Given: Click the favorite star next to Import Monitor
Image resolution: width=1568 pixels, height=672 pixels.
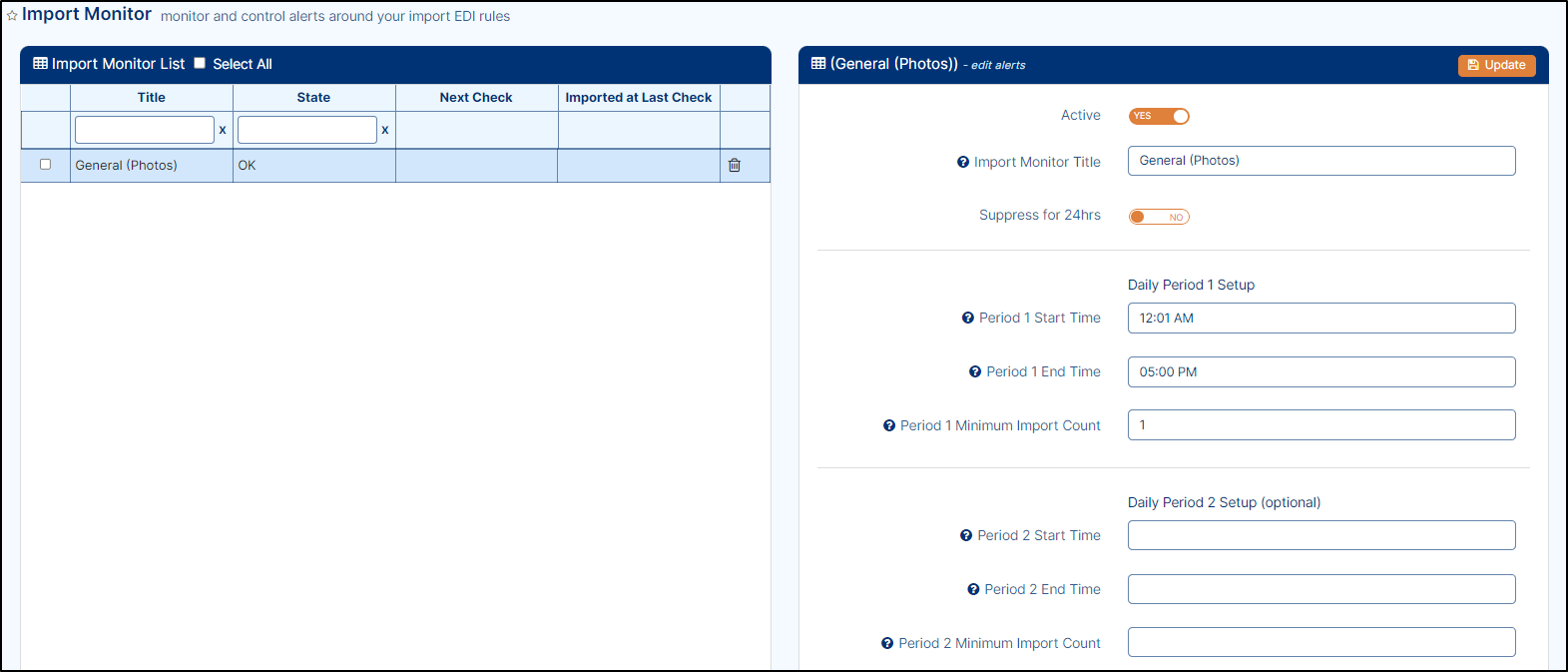Looking at the screenshot, I should (x=12, y=16).
